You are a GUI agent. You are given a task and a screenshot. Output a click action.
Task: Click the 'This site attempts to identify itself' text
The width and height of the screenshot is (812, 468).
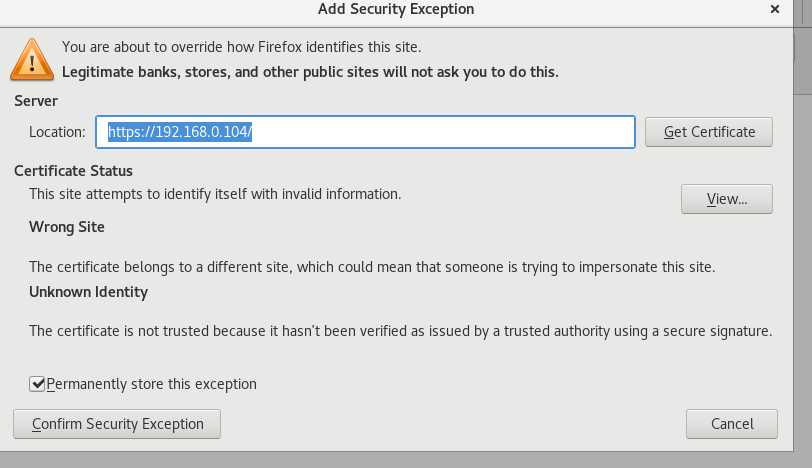coord(215,194)
